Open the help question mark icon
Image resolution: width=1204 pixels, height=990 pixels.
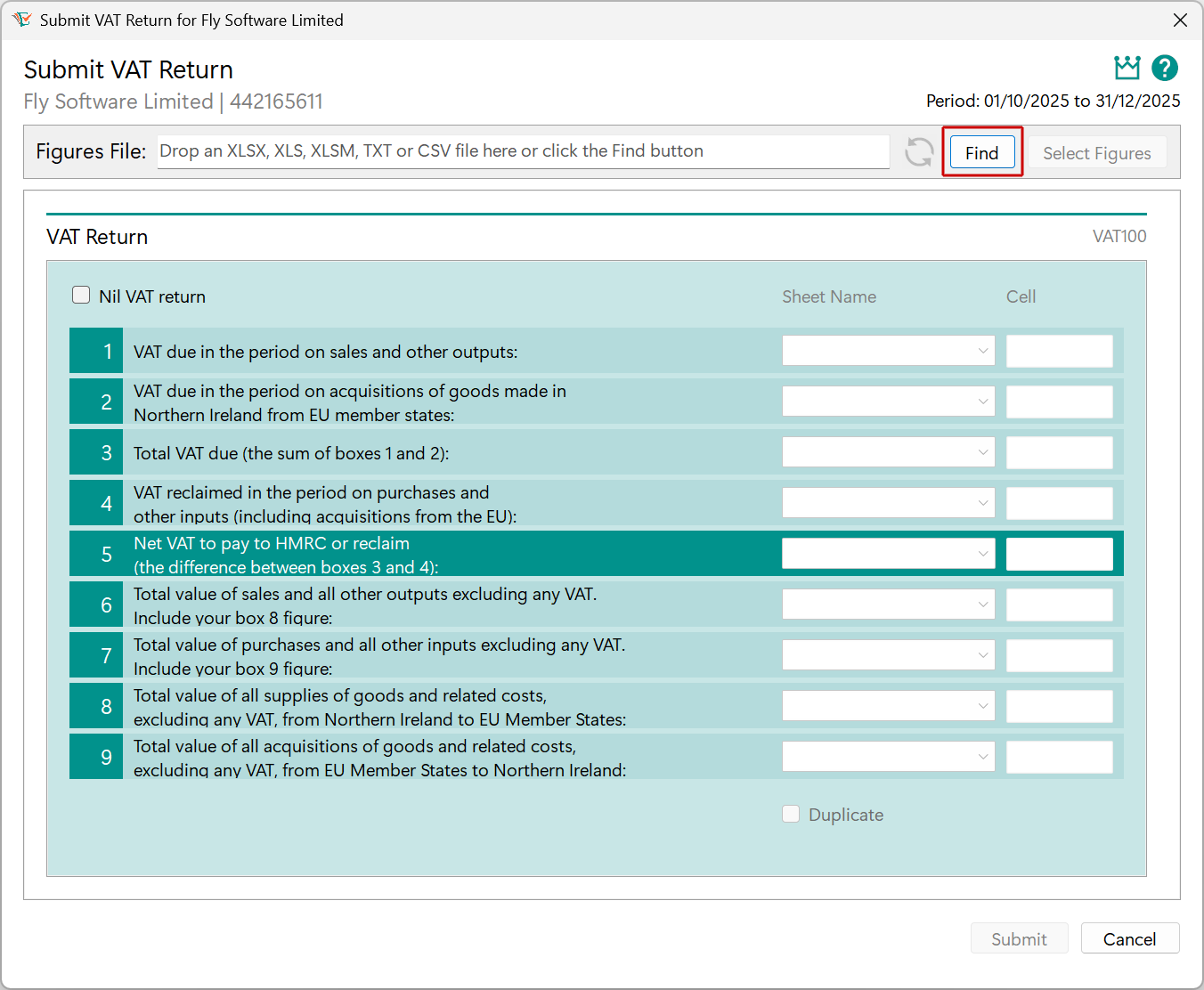(x=1165, y=68)
